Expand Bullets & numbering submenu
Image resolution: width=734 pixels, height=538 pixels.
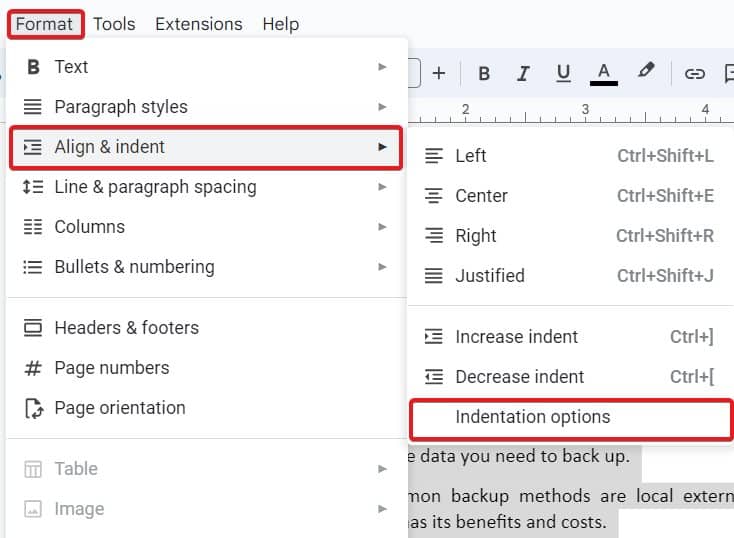[206, 267]
